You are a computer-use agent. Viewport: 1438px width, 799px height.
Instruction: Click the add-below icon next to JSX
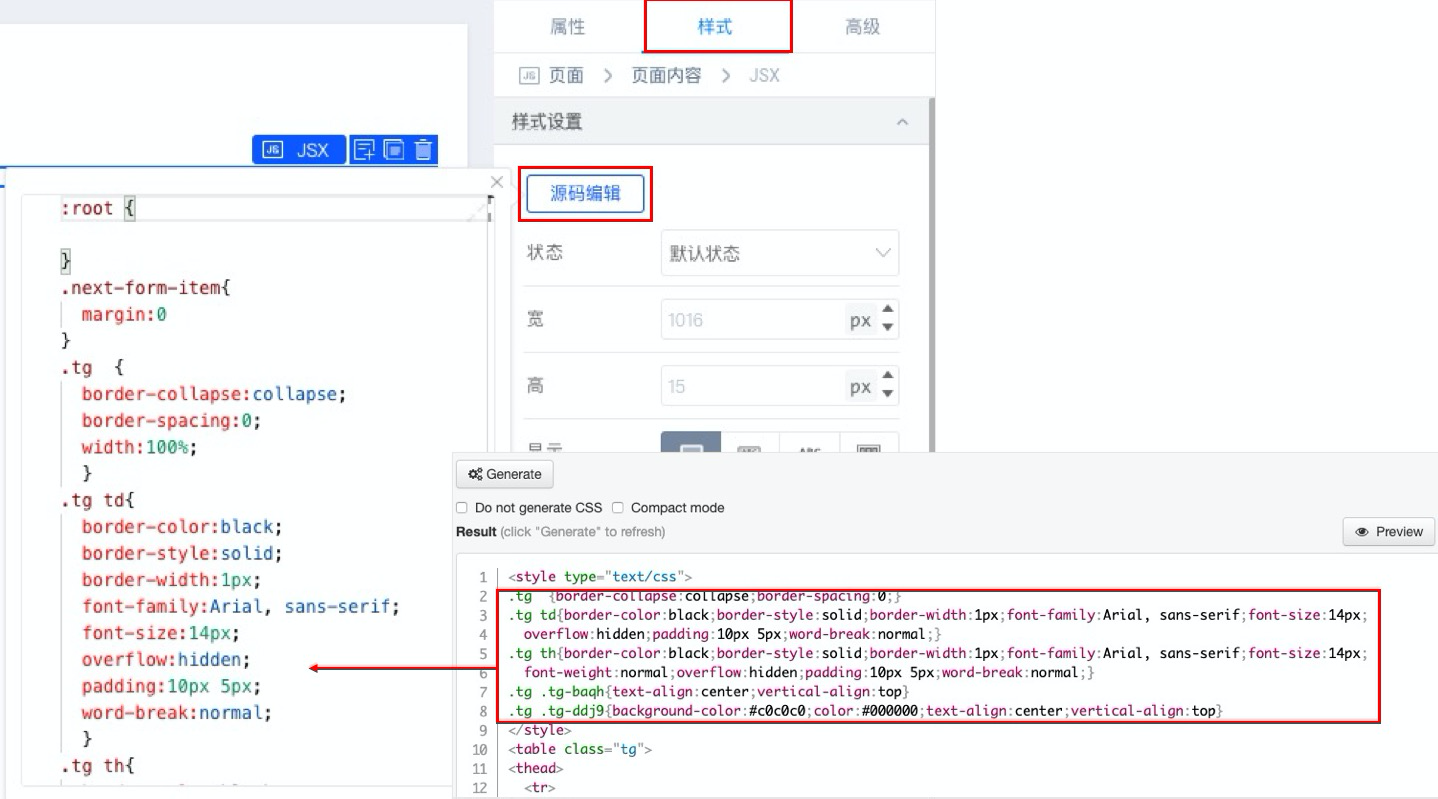(365, 150)
